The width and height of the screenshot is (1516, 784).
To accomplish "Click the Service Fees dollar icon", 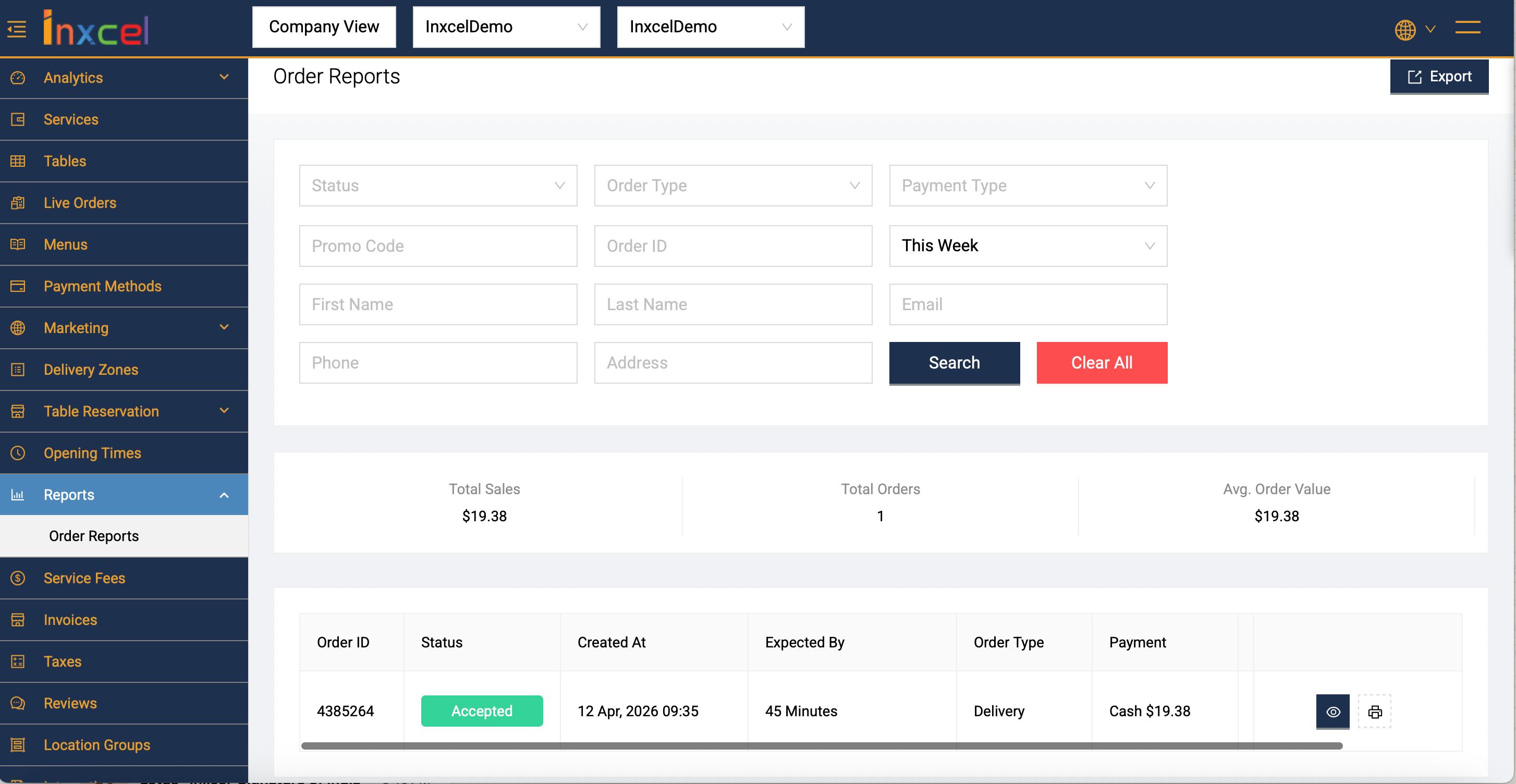I will click(18, 578).
